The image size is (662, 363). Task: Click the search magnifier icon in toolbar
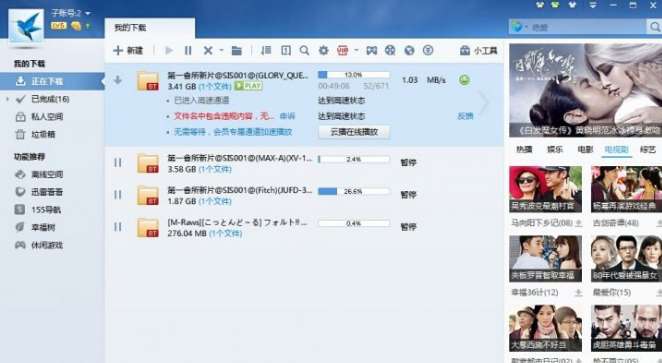click(304, 51)
